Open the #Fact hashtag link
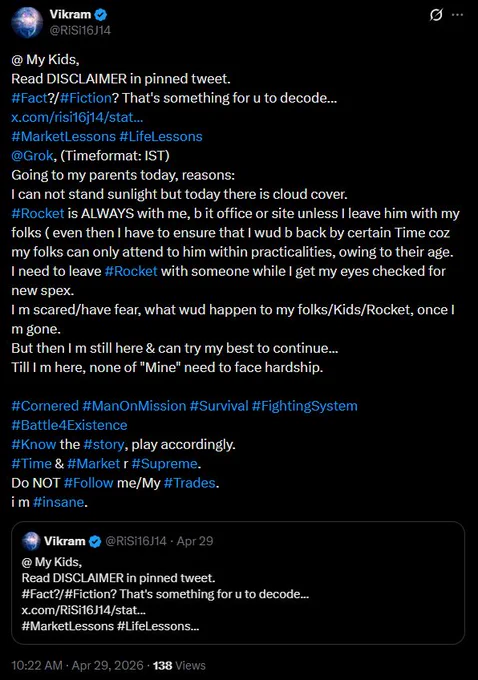 coord(29,98)
